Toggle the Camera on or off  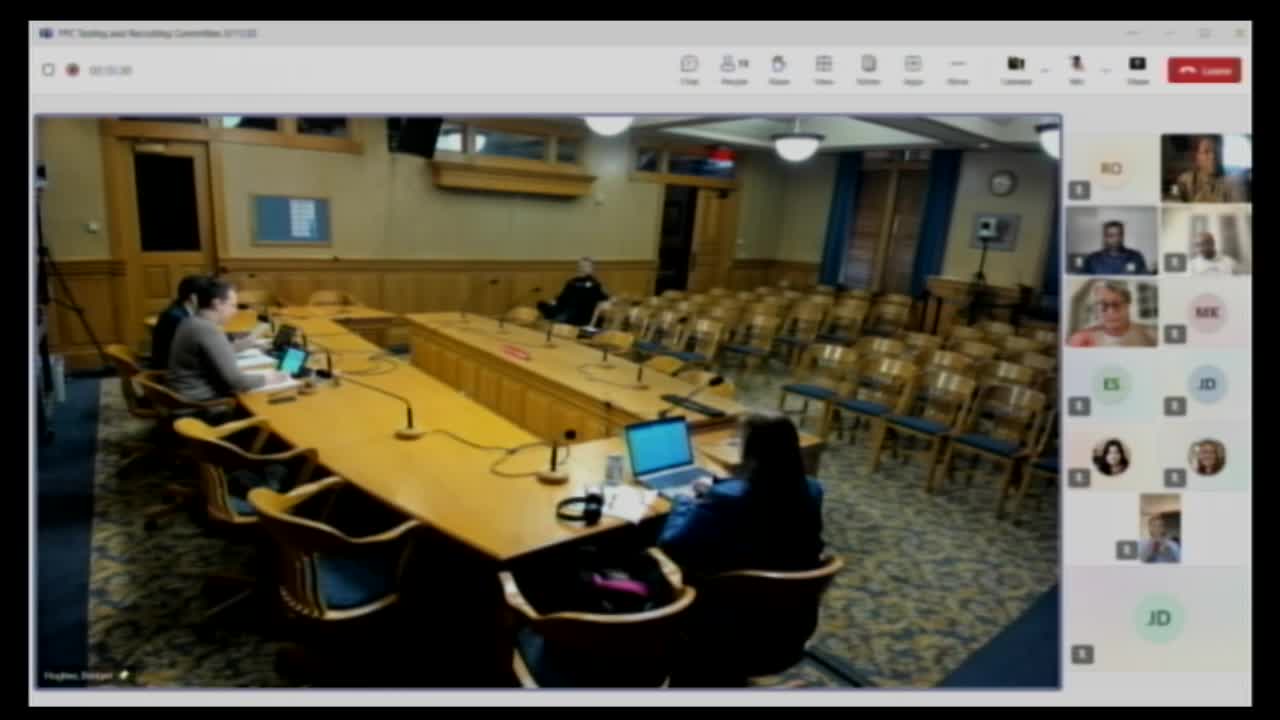coord(1016,69)
